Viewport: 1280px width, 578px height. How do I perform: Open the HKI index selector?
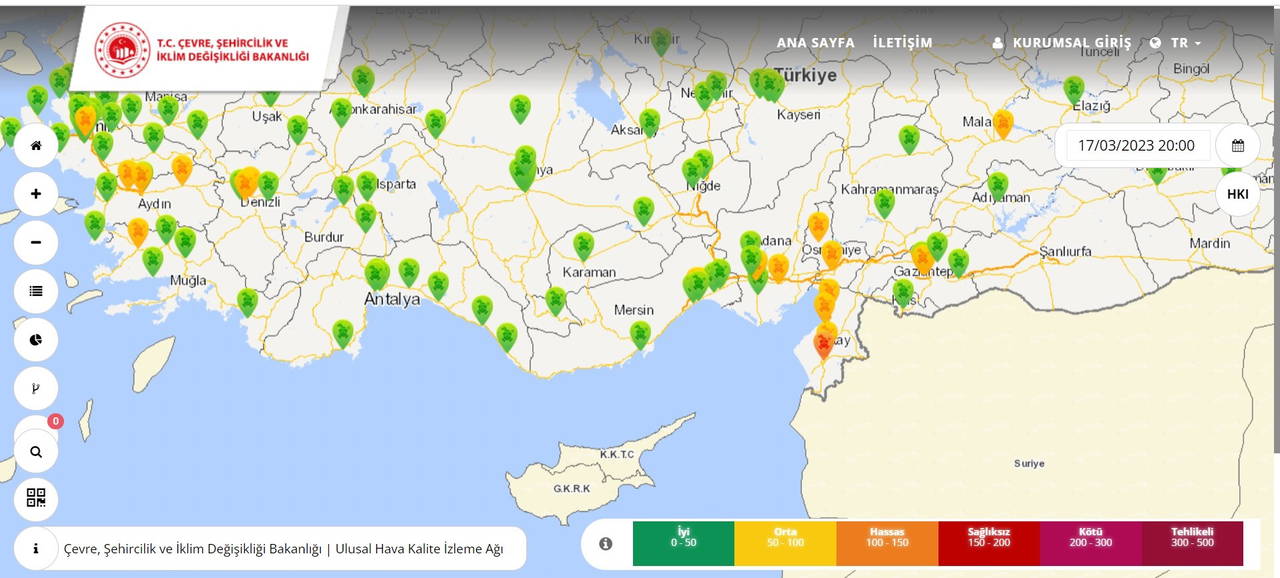coord(1237,194)
